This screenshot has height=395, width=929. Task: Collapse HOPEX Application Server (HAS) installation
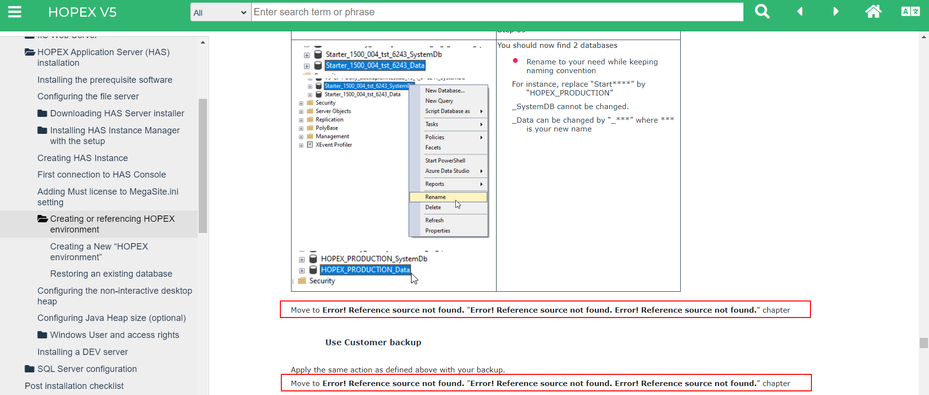pyautogui.click(x=30, y=52)
